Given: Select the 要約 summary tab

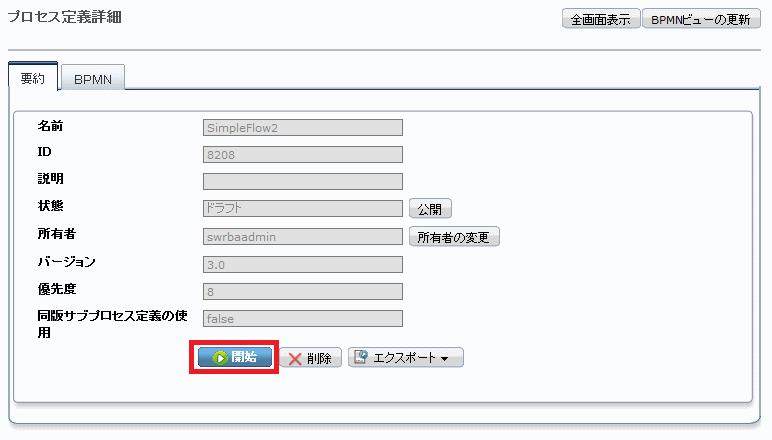Looking at the screenshot, I should click(33, 78).
